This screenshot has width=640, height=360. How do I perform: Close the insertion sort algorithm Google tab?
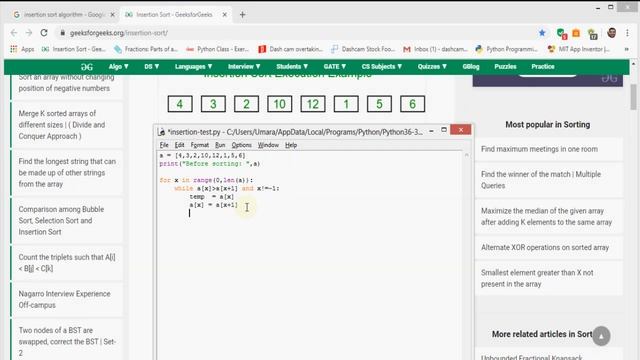coord(112,15)
